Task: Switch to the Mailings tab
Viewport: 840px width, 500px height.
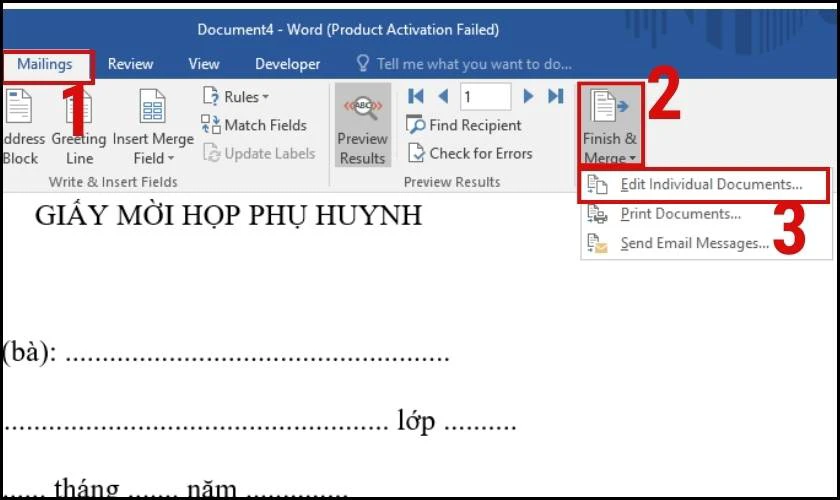Action: click(45, 64)
